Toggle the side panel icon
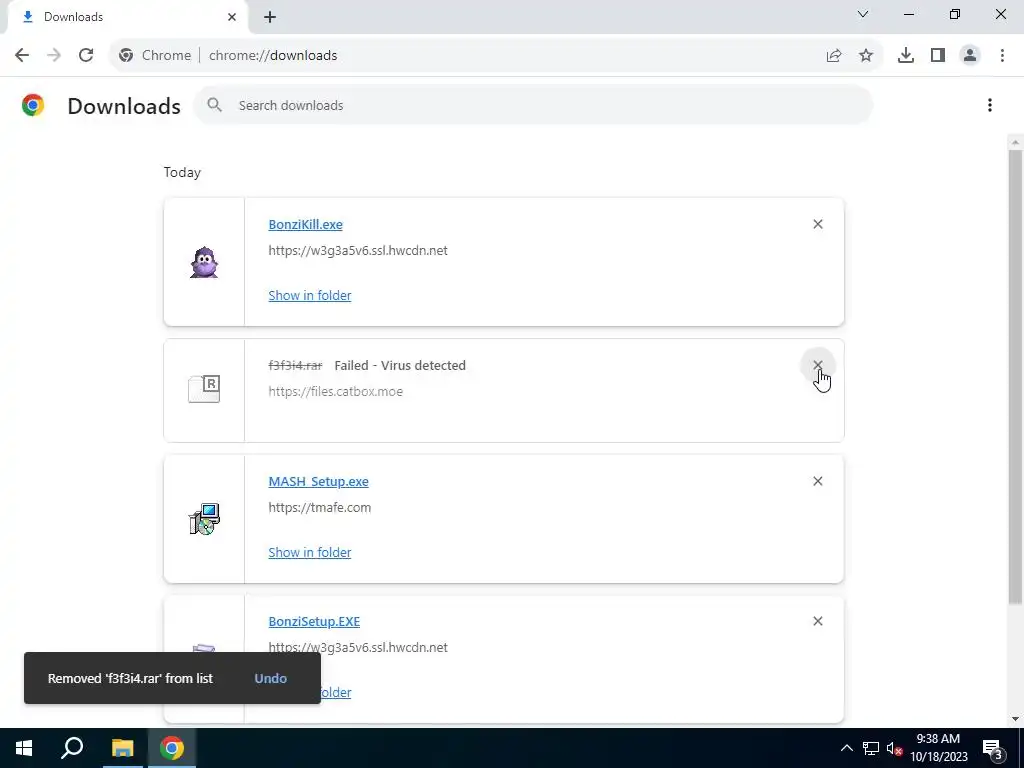 (x=938, y=56)
